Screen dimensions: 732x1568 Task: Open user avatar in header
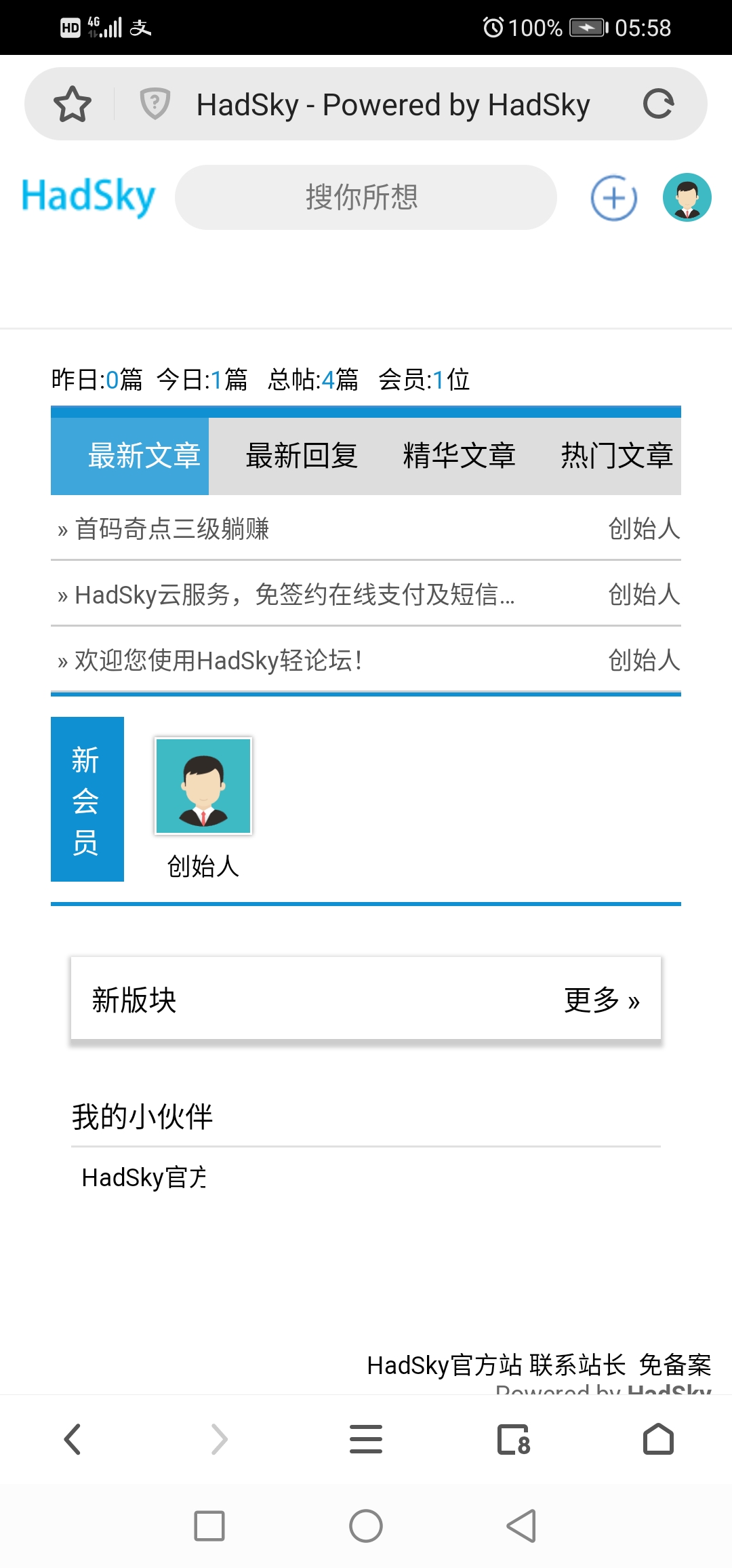(687, 197)
